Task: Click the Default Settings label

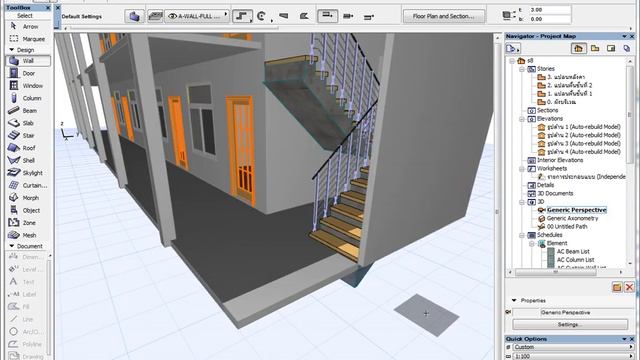Action: click(x=82, y=16)
